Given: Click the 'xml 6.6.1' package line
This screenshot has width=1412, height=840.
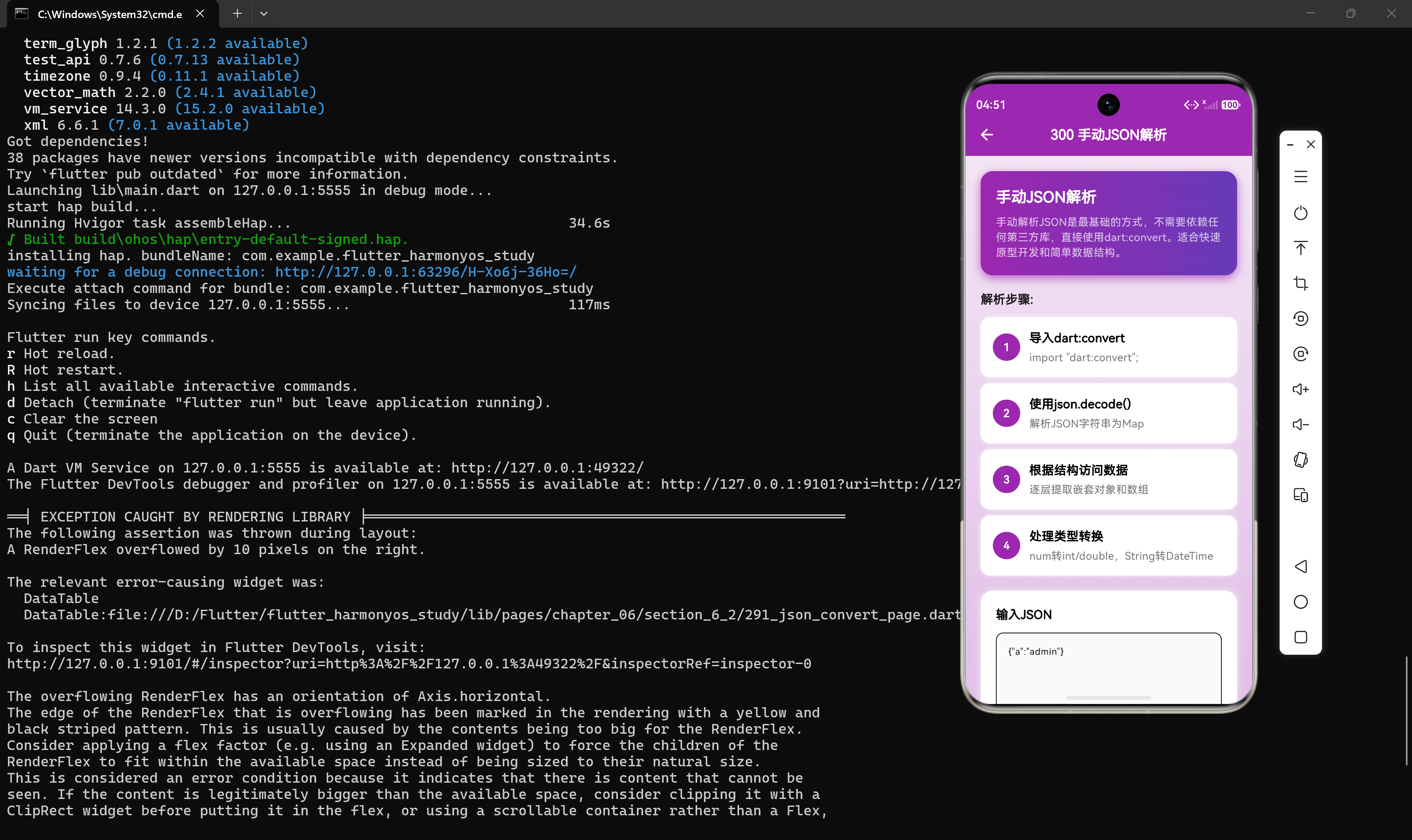Looking at the screenshot, I should 136,125.
